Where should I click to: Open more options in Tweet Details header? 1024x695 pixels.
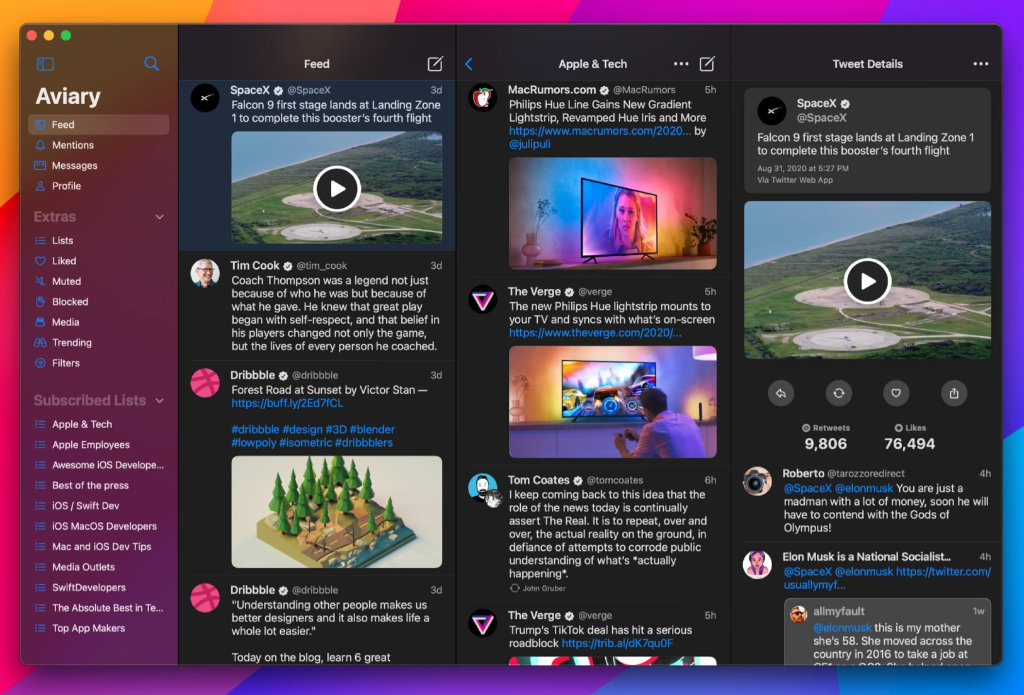[x=981, y=64]
